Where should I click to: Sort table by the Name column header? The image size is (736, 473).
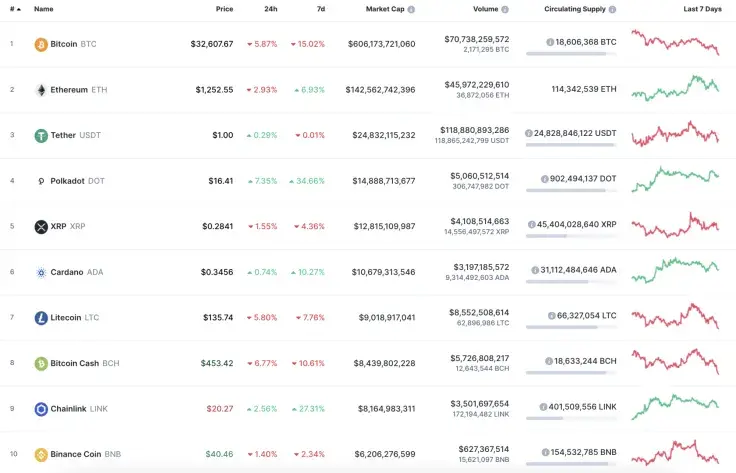click(44, 9)
